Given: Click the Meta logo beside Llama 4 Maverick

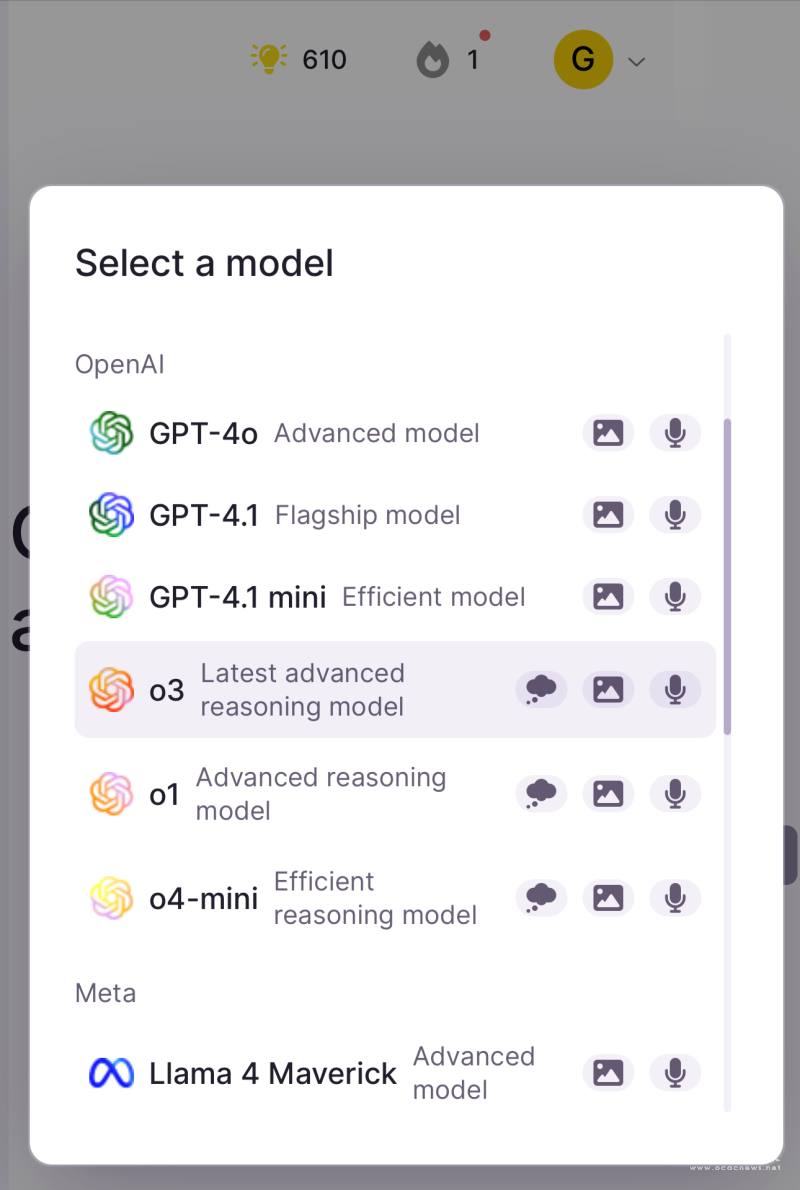Looking at the screenshot, I should (111, 1073).
